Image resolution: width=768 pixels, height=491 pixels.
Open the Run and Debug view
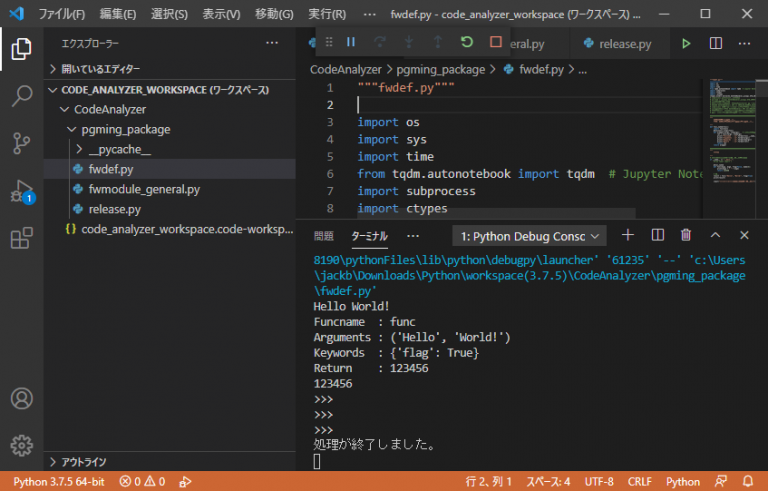tap(21, 190)
